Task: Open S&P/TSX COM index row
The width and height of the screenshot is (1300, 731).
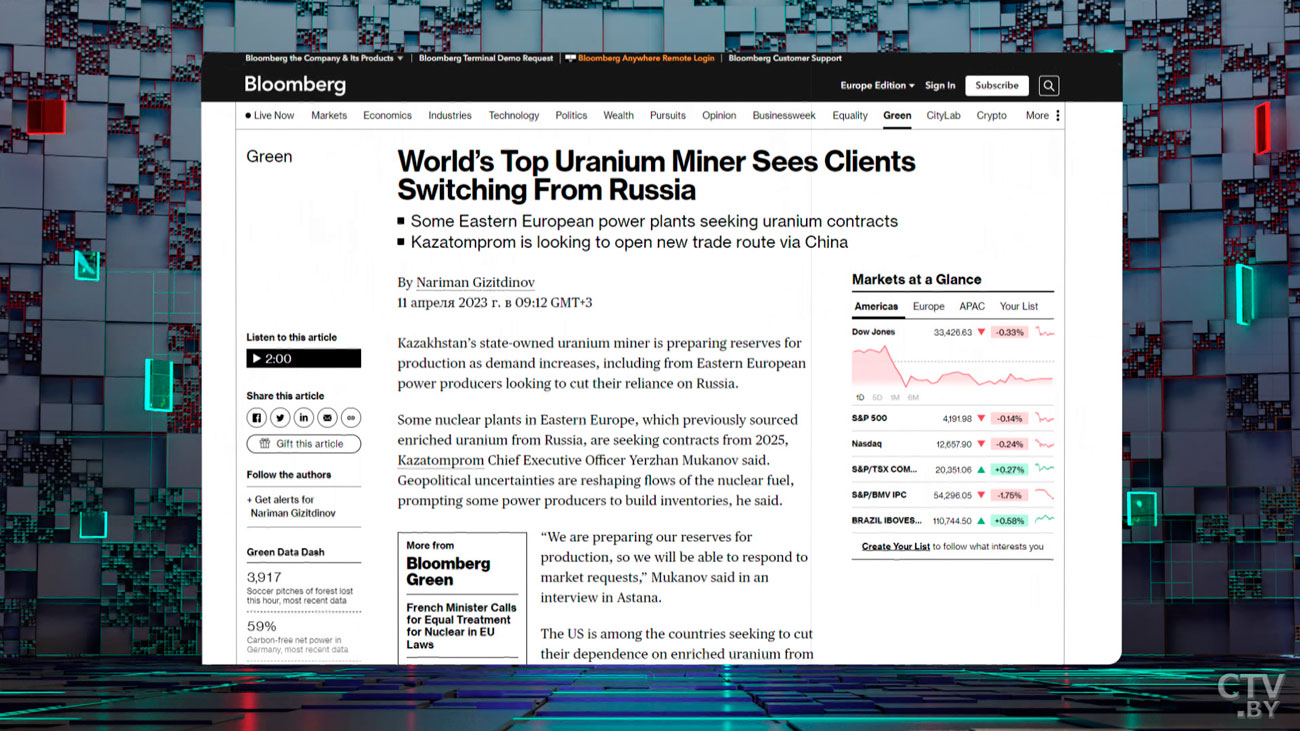Action: (952, 469)
